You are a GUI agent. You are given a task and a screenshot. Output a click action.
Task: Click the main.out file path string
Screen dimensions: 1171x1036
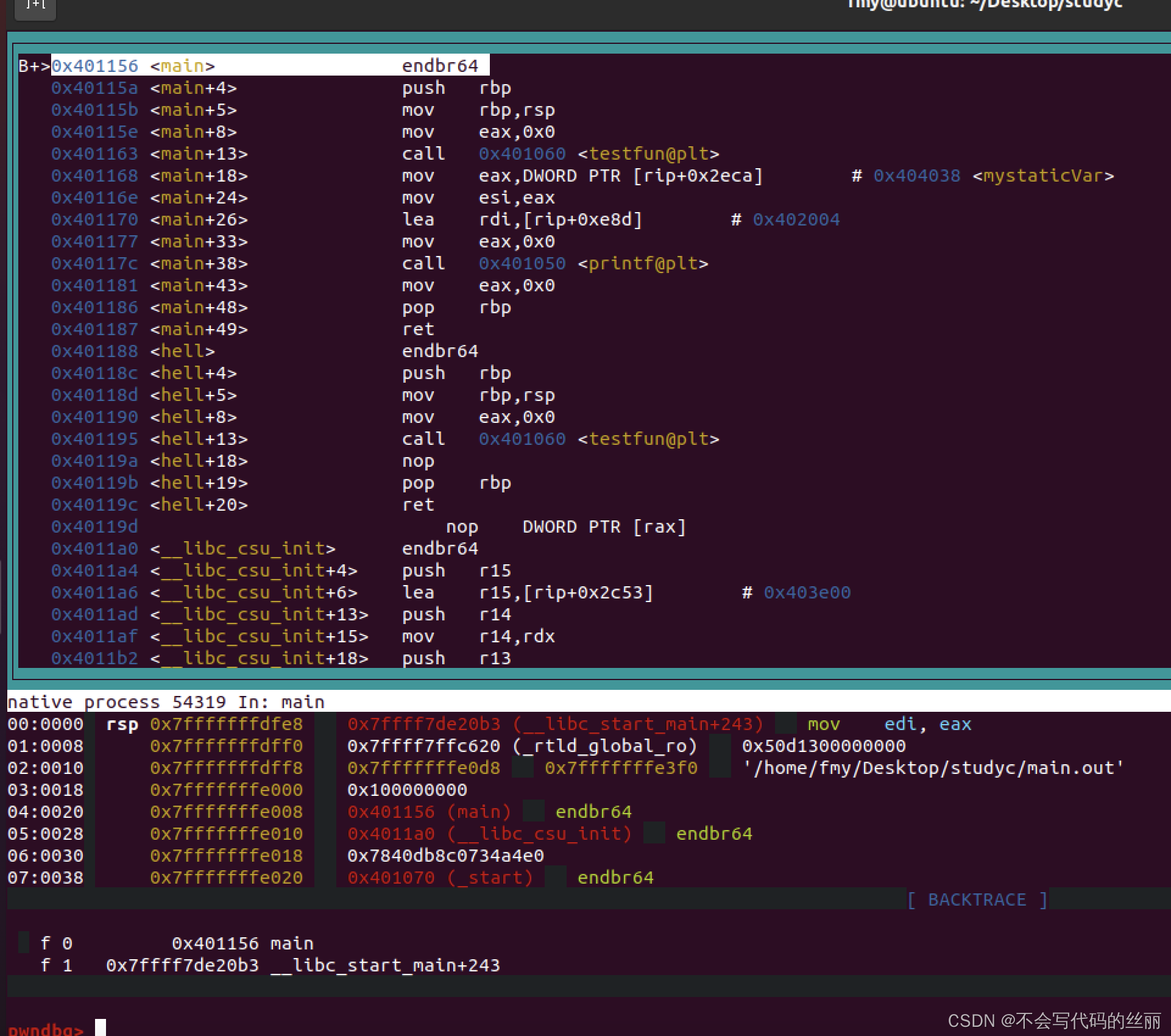[932, 768]
